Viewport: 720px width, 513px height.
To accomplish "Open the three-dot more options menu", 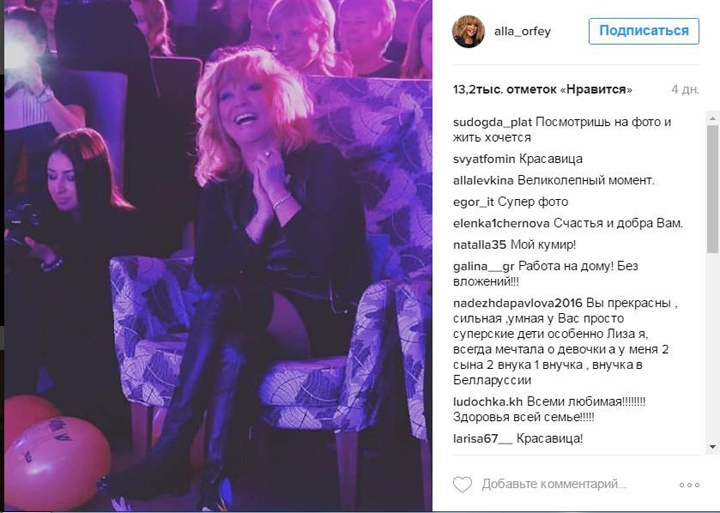I will tap(689, 485).
